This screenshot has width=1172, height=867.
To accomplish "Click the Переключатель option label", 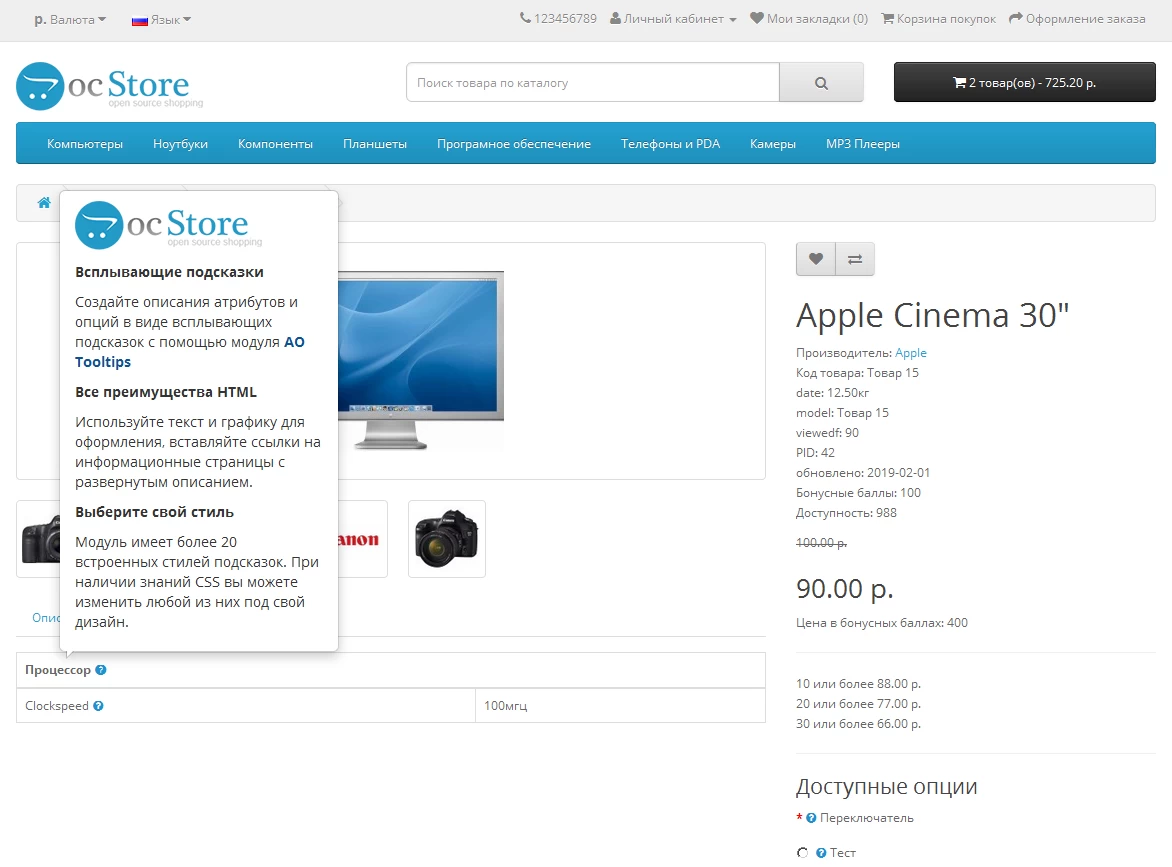I will point(866,818).
